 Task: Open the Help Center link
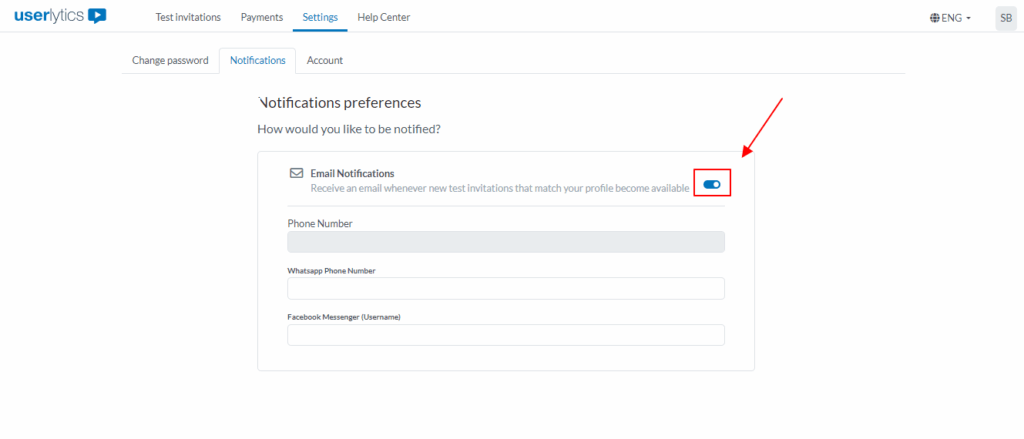383,17
